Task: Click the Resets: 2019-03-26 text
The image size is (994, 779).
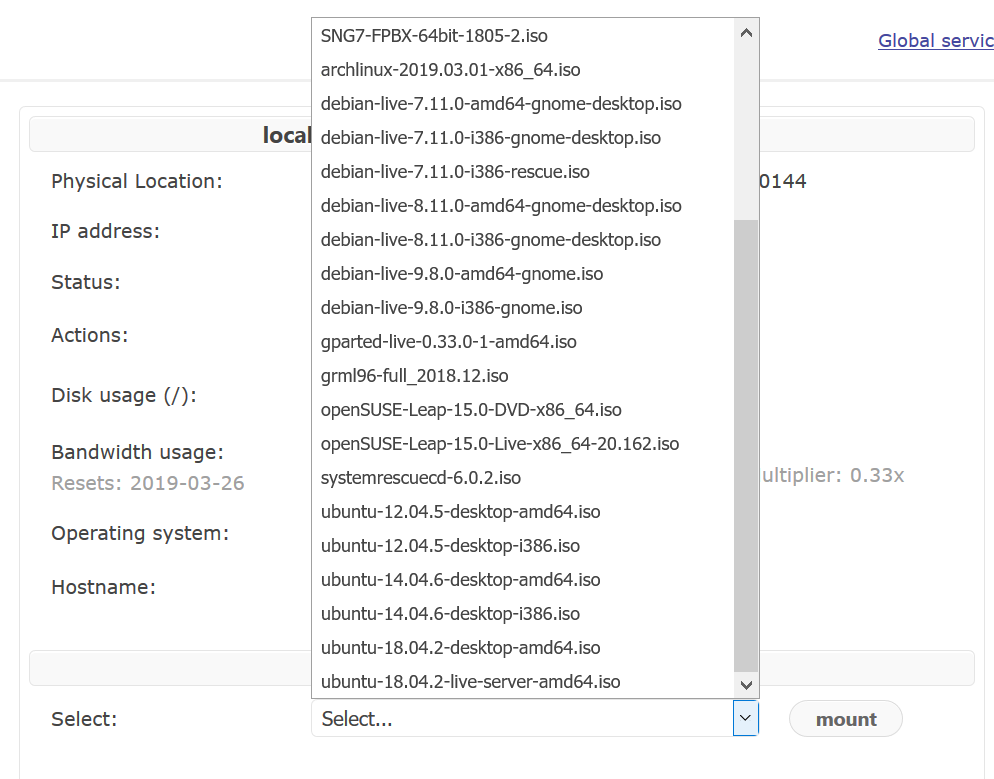Action: (148, 483)
